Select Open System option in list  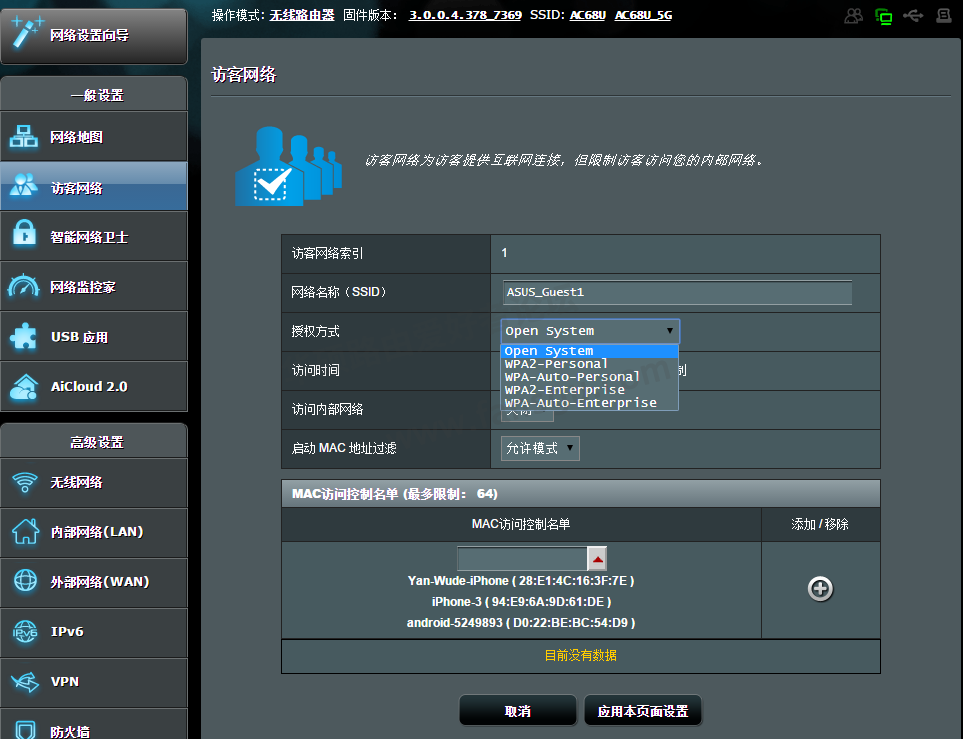pos(590,351)
